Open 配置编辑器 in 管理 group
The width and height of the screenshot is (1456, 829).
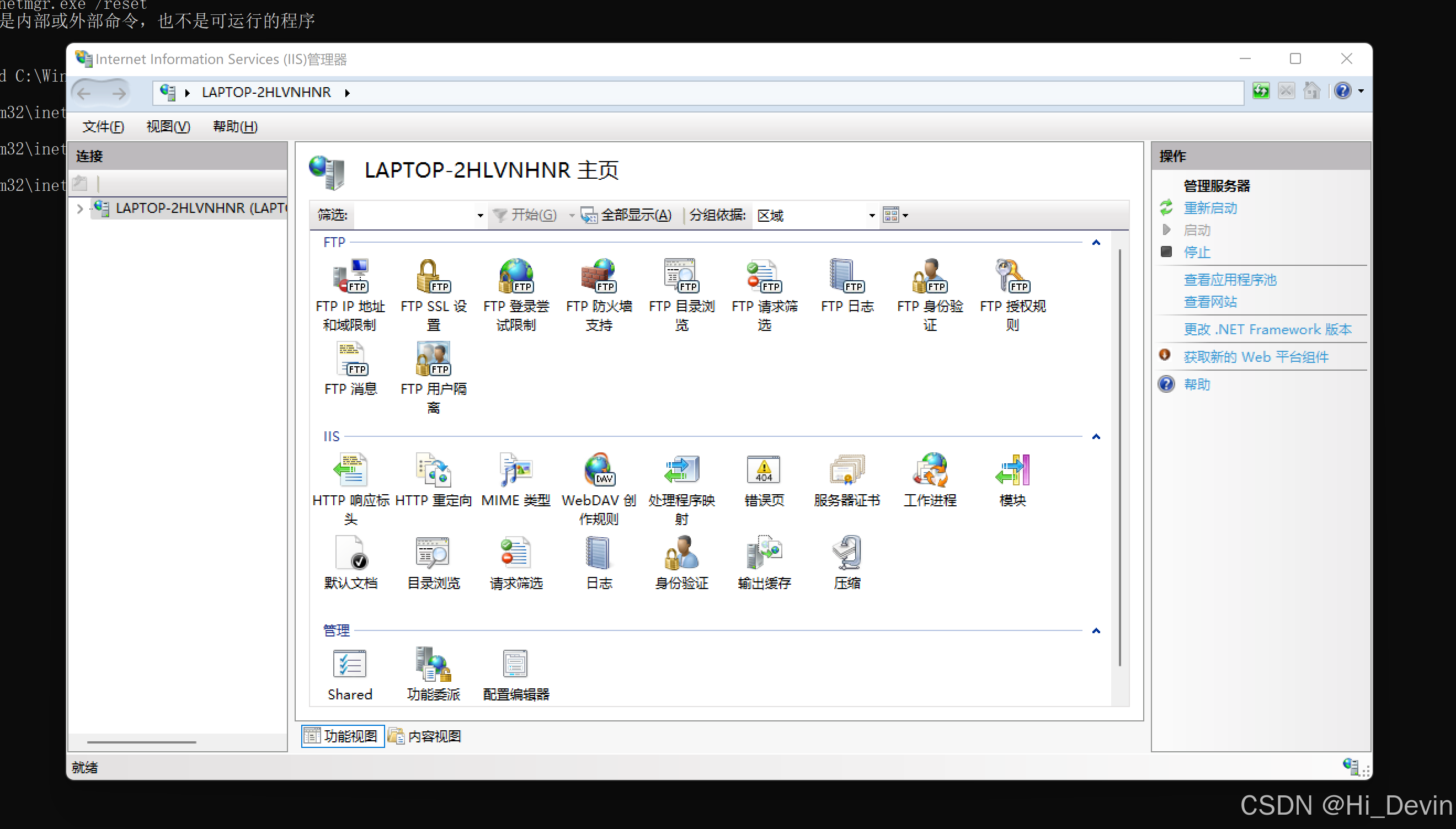point(516,664)
